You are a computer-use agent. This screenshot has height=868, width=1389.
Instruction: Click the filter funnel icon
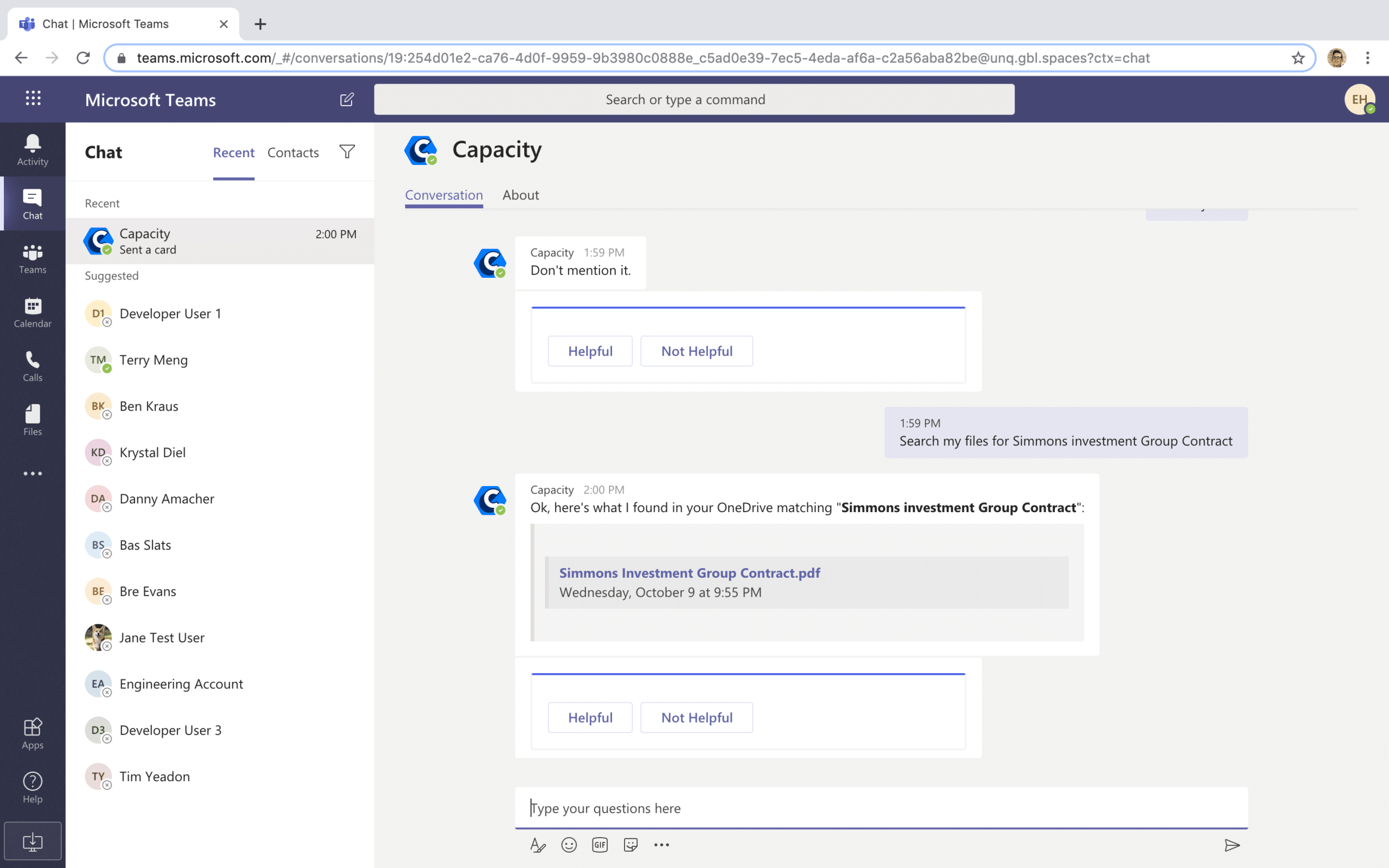tap(347, 152)
